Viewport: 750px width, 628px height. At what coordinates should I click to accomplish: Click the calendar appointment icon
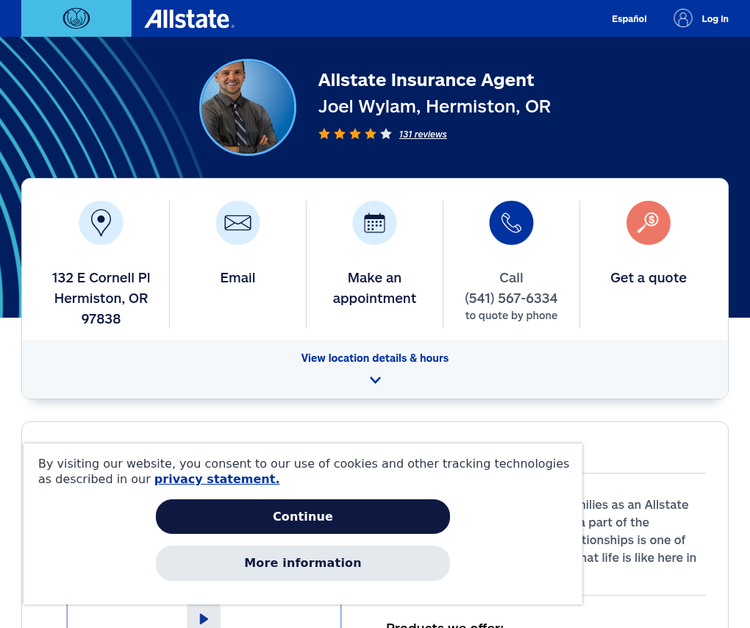(x=375, y=223)
